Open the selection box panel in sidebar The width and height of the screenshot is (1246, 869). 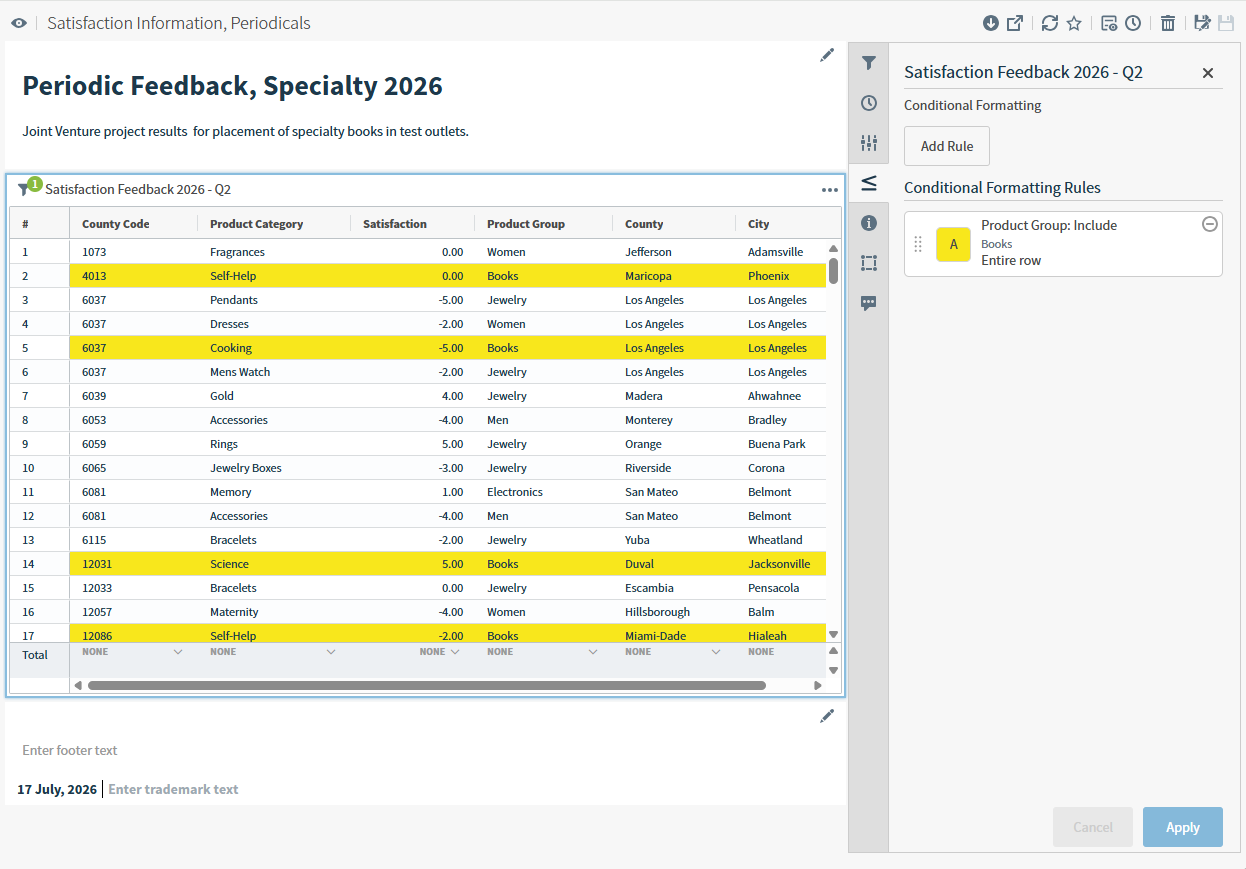(x=869, y=263)
